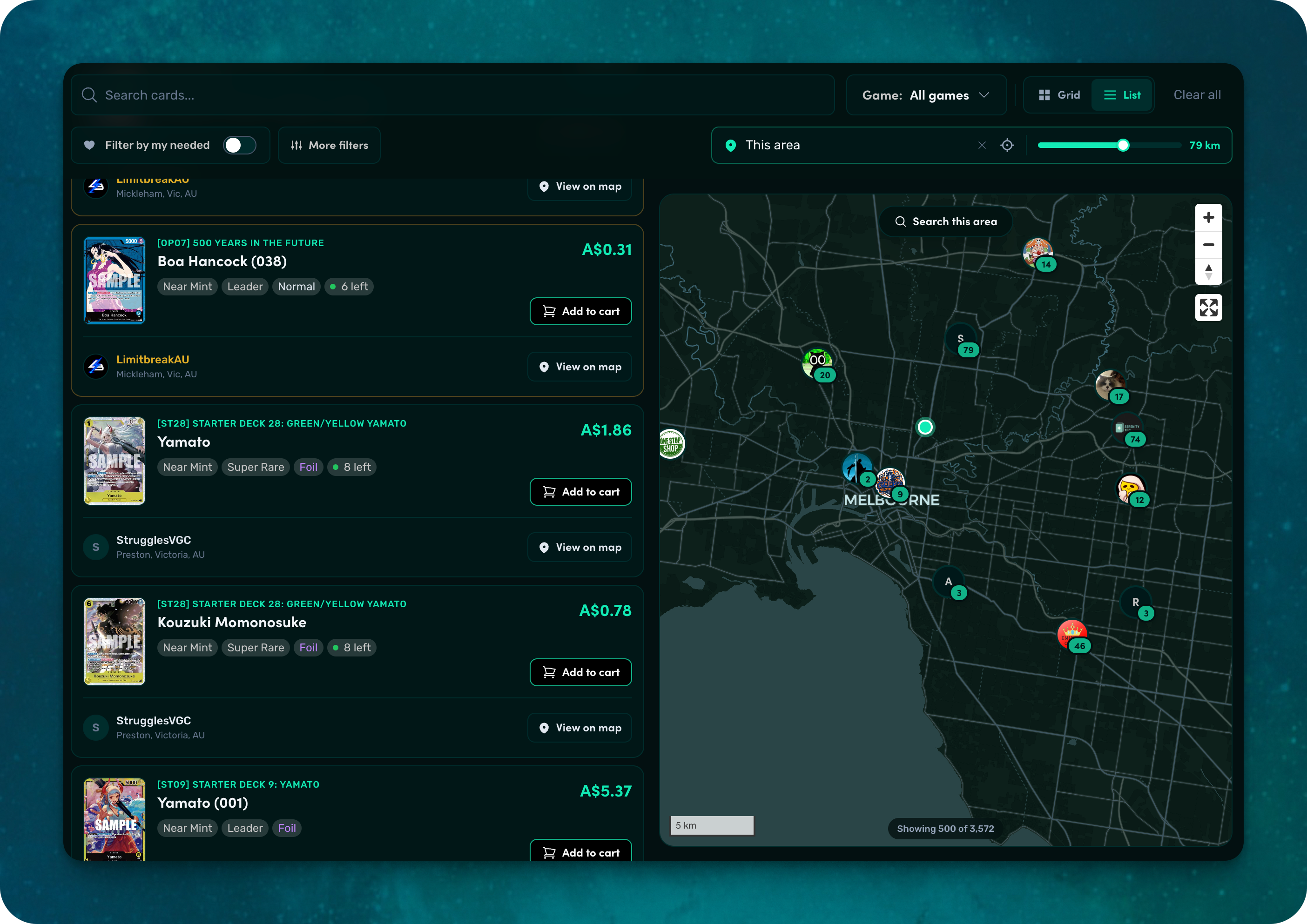Focus the Search cards input field
1307x924 pixels.
(x=452, y=95)
